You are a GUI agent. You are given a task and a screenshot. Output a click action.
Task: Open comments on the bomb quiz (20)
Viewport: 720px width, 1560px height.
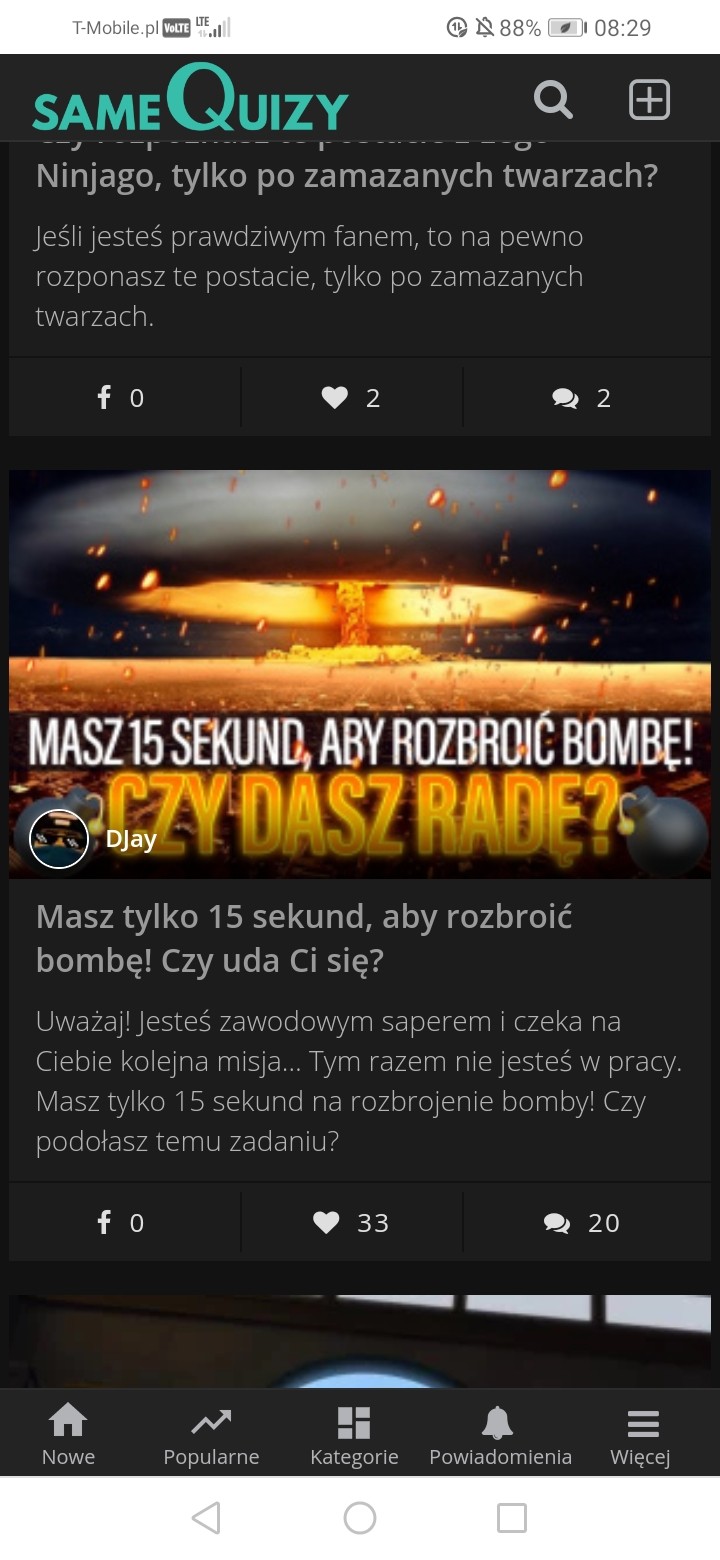(587, 1222)
